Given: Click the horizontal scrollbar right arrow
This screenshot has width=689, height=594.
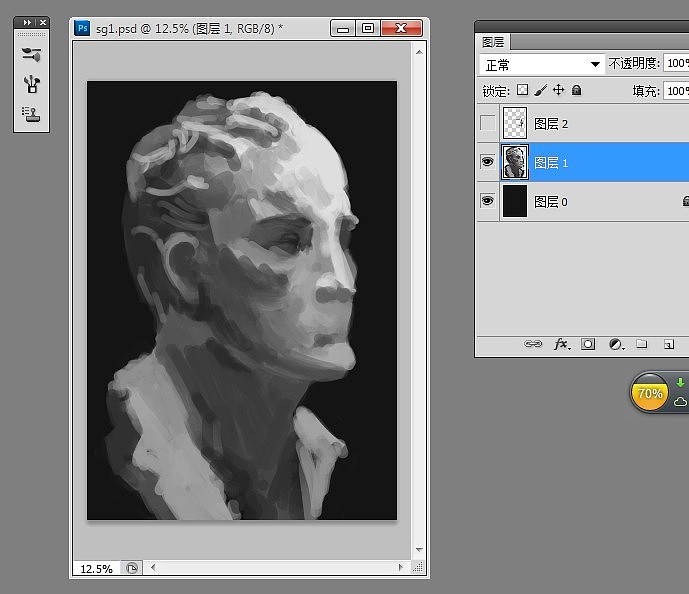Looking at the screenshot, I should point(400,568).
